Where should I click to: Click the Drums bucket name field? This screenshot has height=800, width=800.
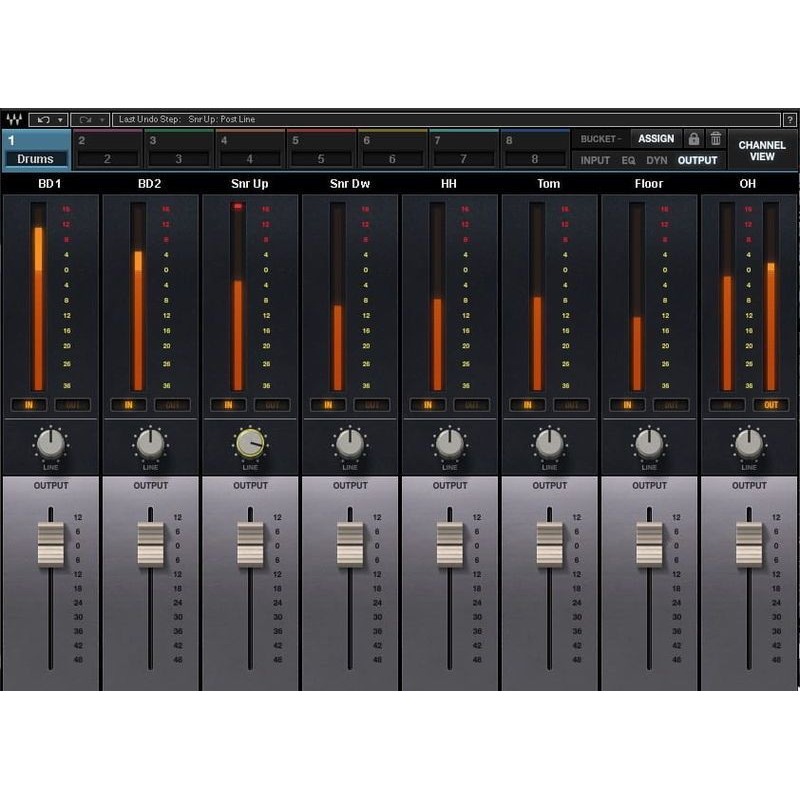[37, 158]
